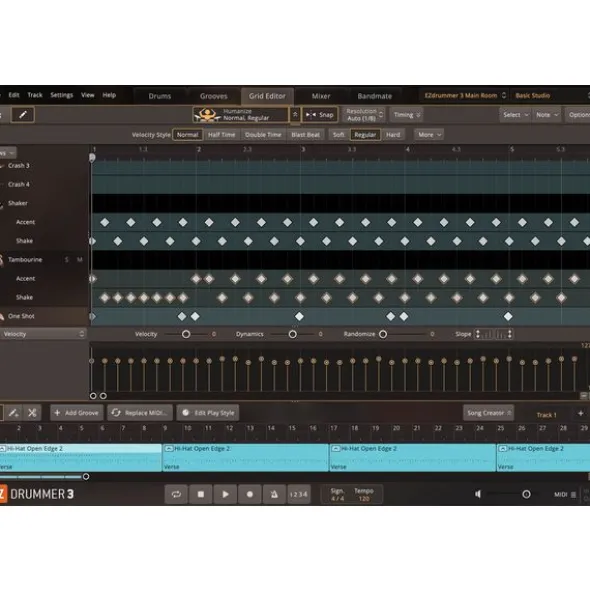
Task: Click the ascending Slope icon
Action: [x=484, y=334]
